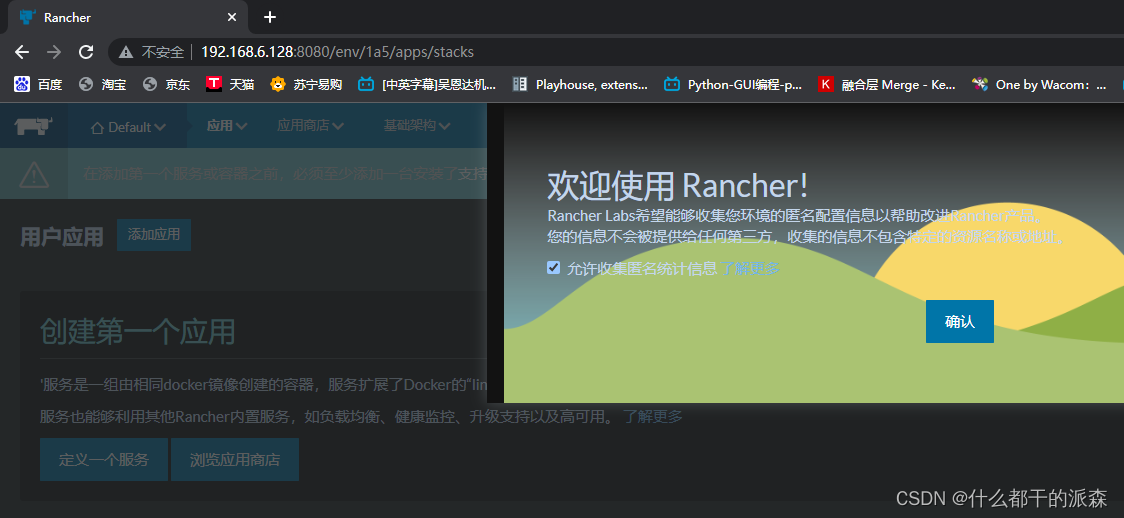Click the 确认 button in welcome dialog
Image resolution: width=1124 pixels, height=518 pixels.
(959, 322)
